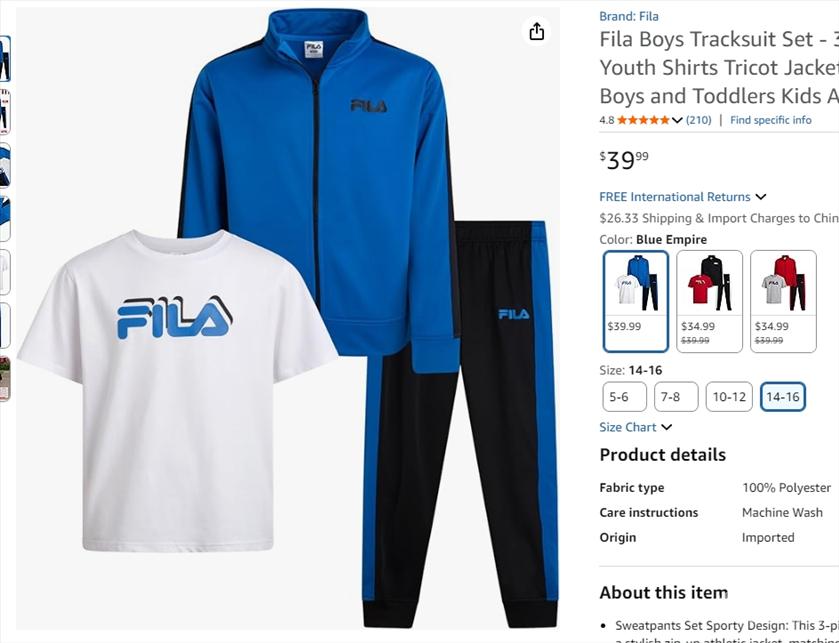Click the share icon on product image
Viewport: 839px width, 643px height.
click(x=536, y=32)
